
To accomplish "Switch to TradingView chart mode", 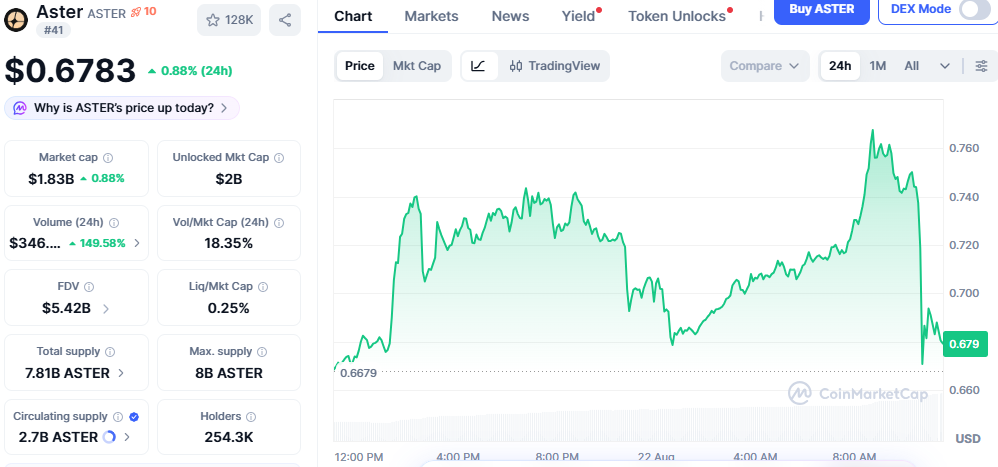I will click(554, 66).
